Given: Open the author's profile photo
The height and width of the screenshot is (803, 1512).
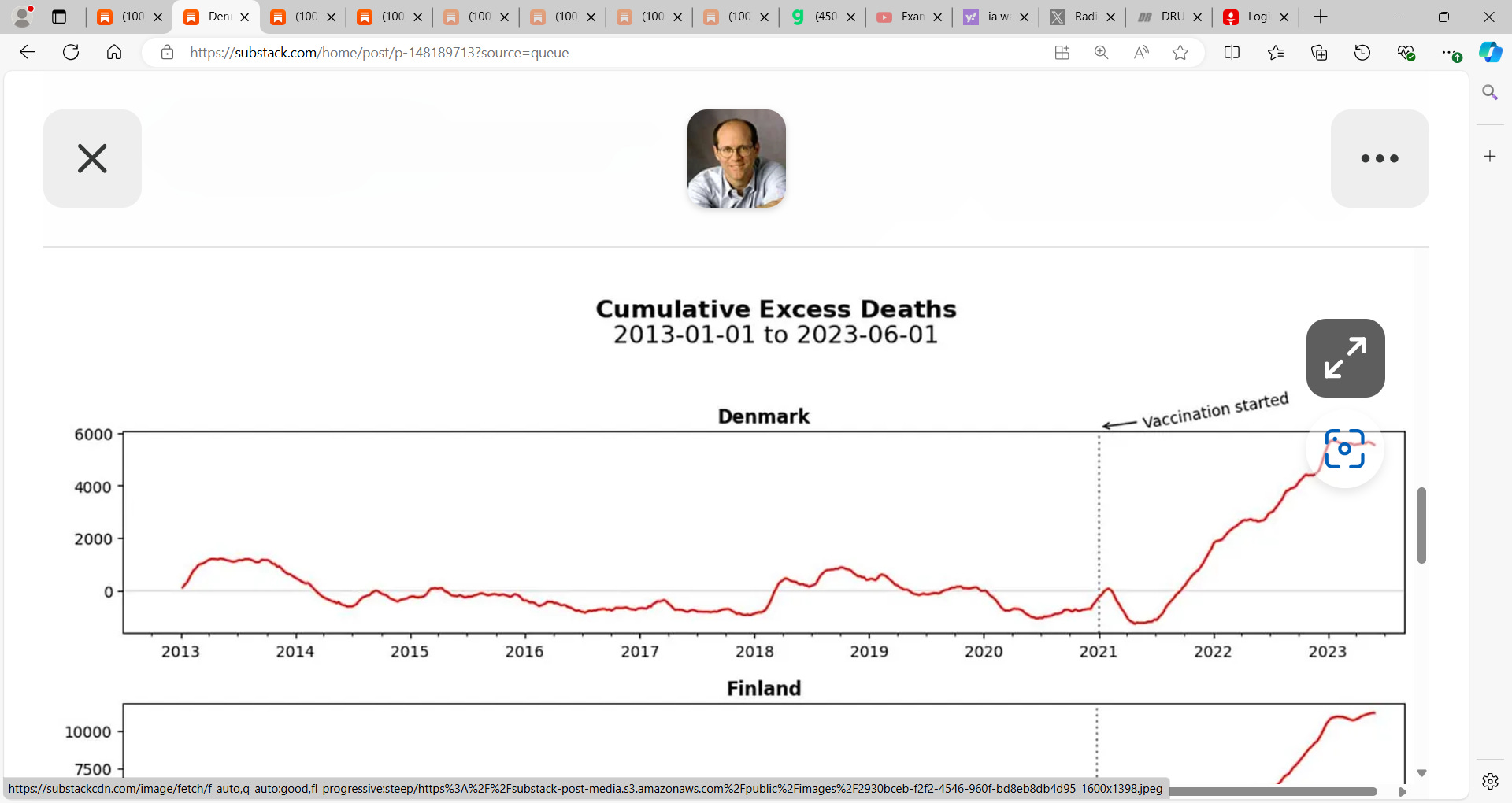Looking at the screenshot, I should click(x=736, y=158).
